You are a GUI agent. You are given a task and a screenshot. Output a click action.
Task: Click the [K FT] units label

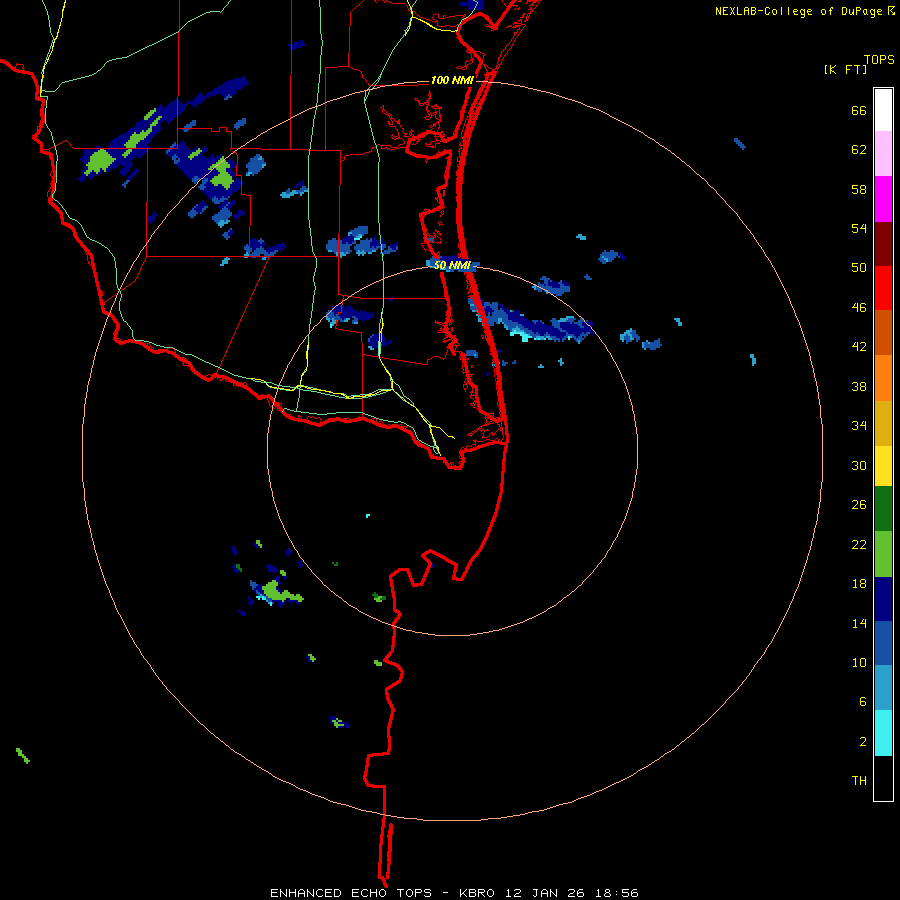(x=846, y=70)
